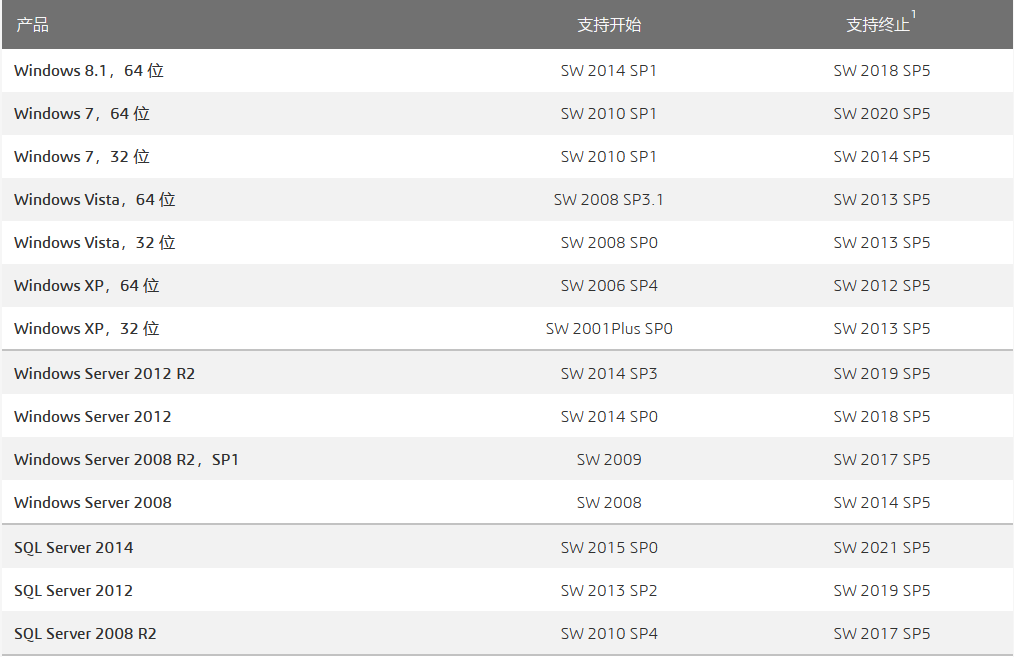Click the 产品 column header
Viewport: 1014px width, 657px height.
[32, 25]
